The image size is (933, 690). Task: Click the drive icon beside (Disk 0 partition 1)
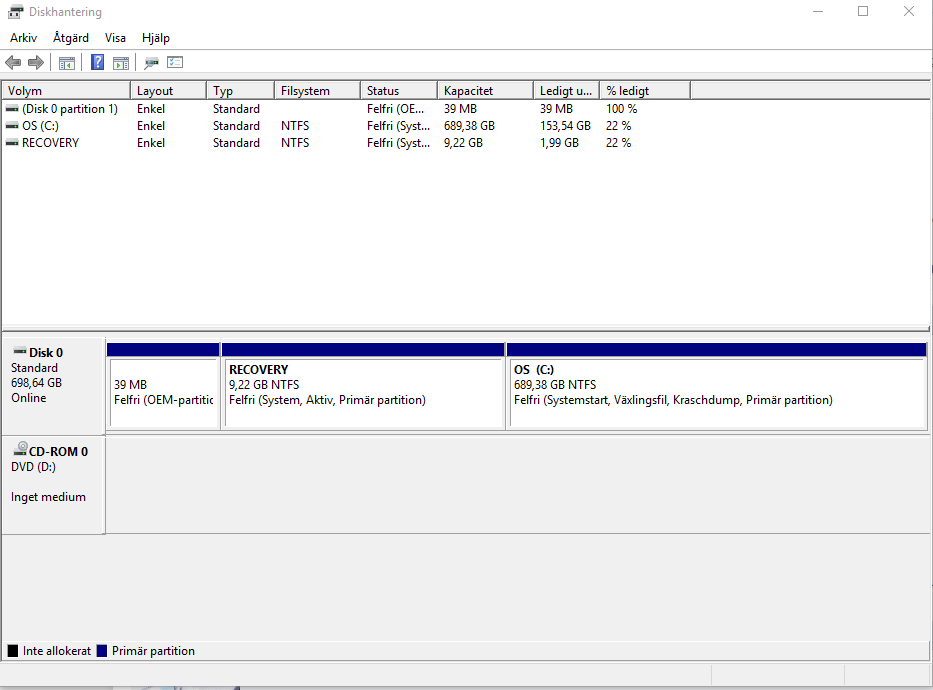click(x=12, y=109)
